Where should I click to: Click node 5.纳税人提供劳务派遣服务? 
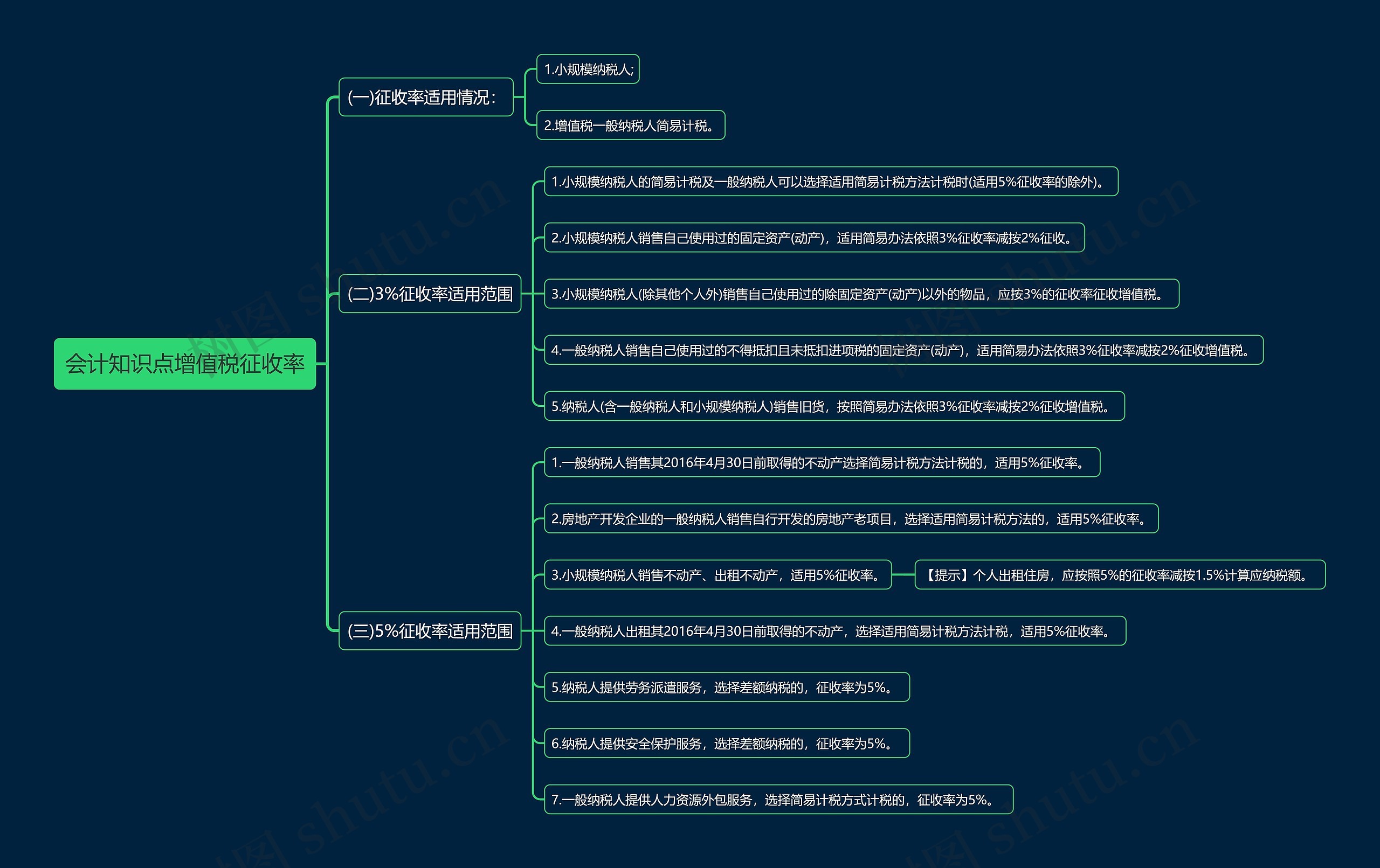[726, 687]
